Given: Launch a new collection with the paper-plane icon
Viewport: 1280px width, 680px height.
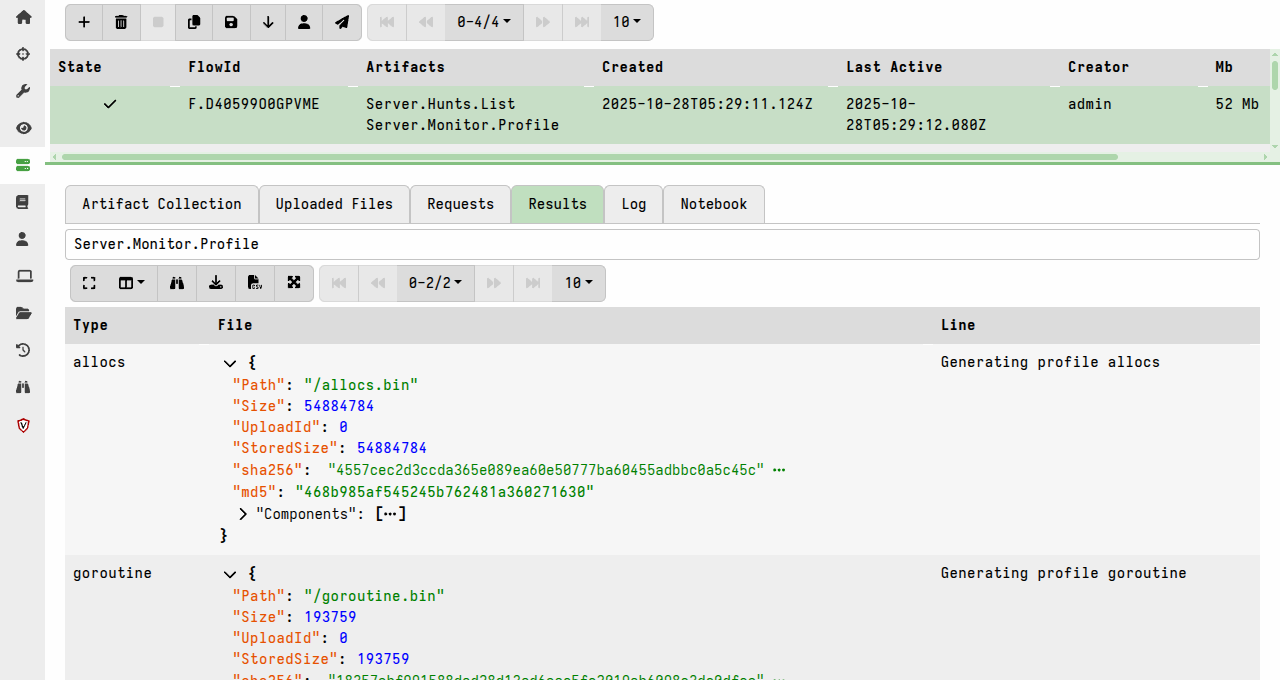Looking at the screenshot, I should click(341, 21).
